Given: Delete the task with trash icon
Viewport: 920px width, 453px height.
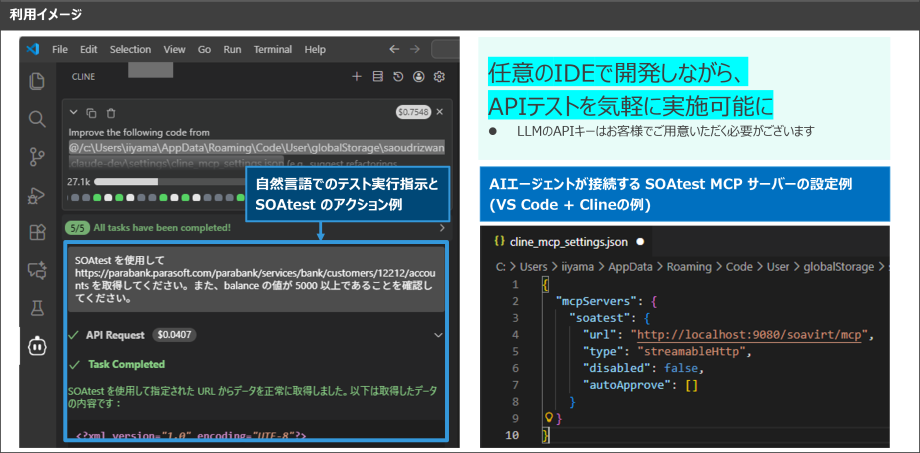Looking at the screenshot, I should coord(111,113).
